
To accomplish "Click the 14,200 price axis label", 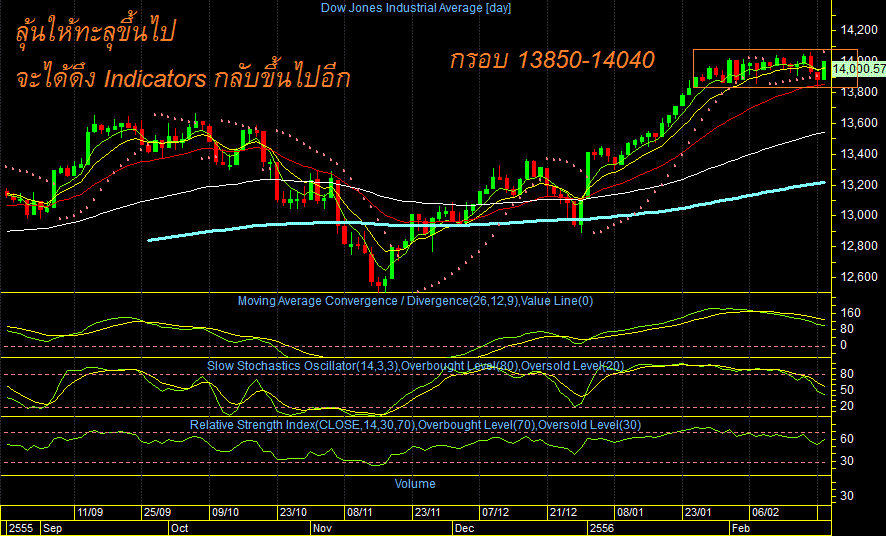I will (x=859, y=29).
